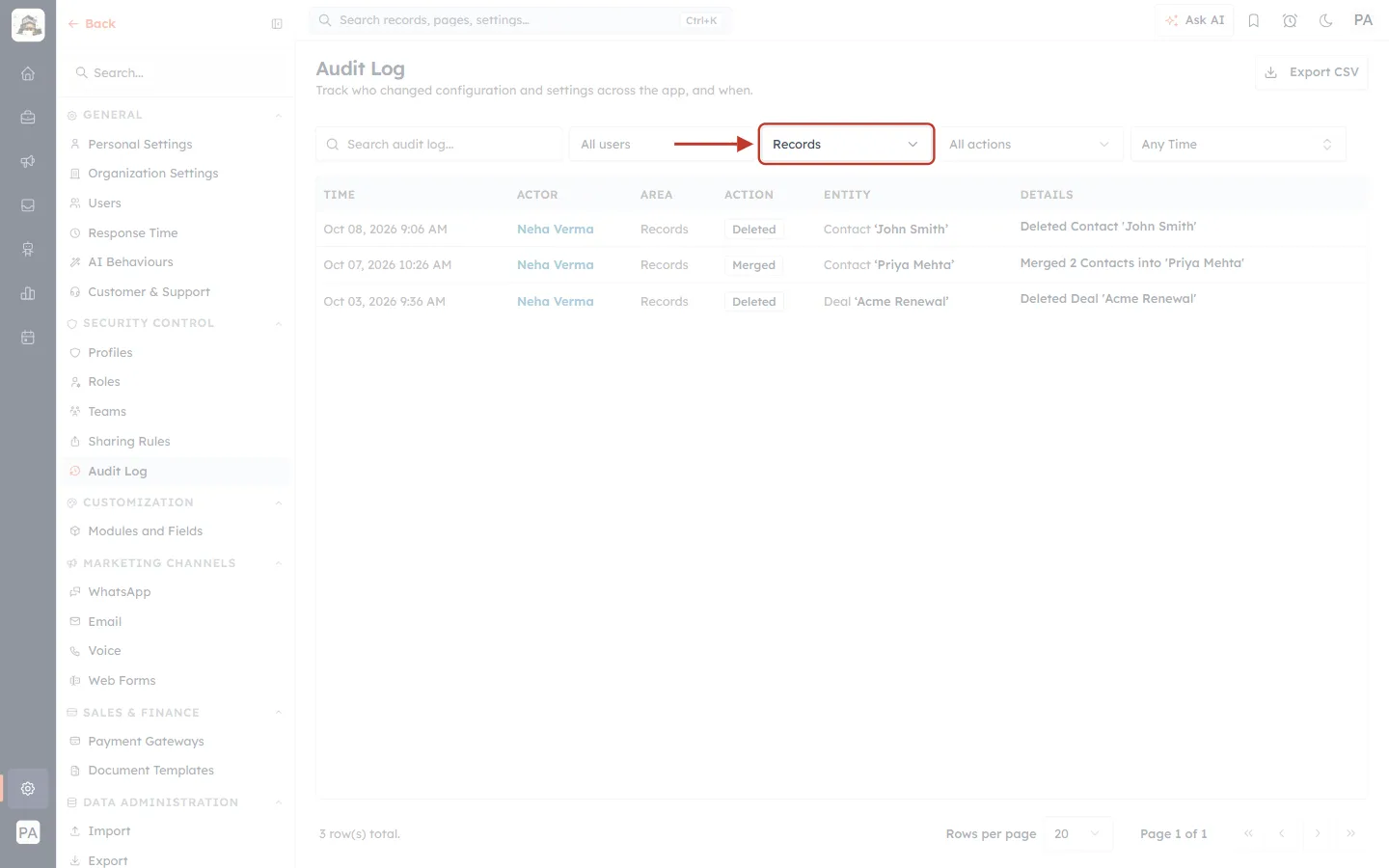This screenshot has height=868, width=1389.
Task: Open Organization Settings in sidebar
Action: point(152,174)
